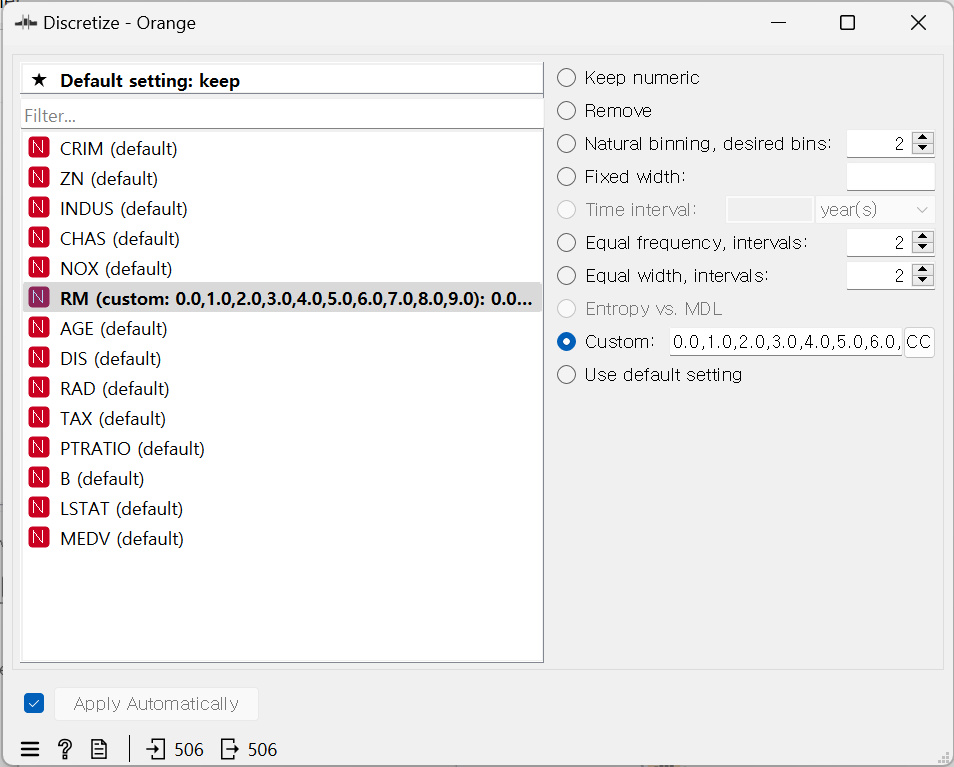Select Equal frequency radio button
The image size is (954, 767).
566,242
